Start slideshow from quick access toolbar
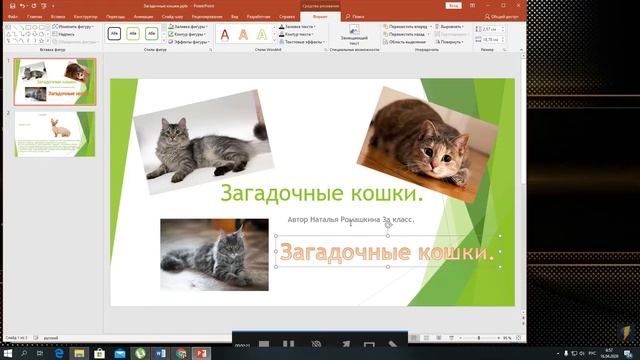The width and height of the screenshot is (640, 360). pos(44,6)
